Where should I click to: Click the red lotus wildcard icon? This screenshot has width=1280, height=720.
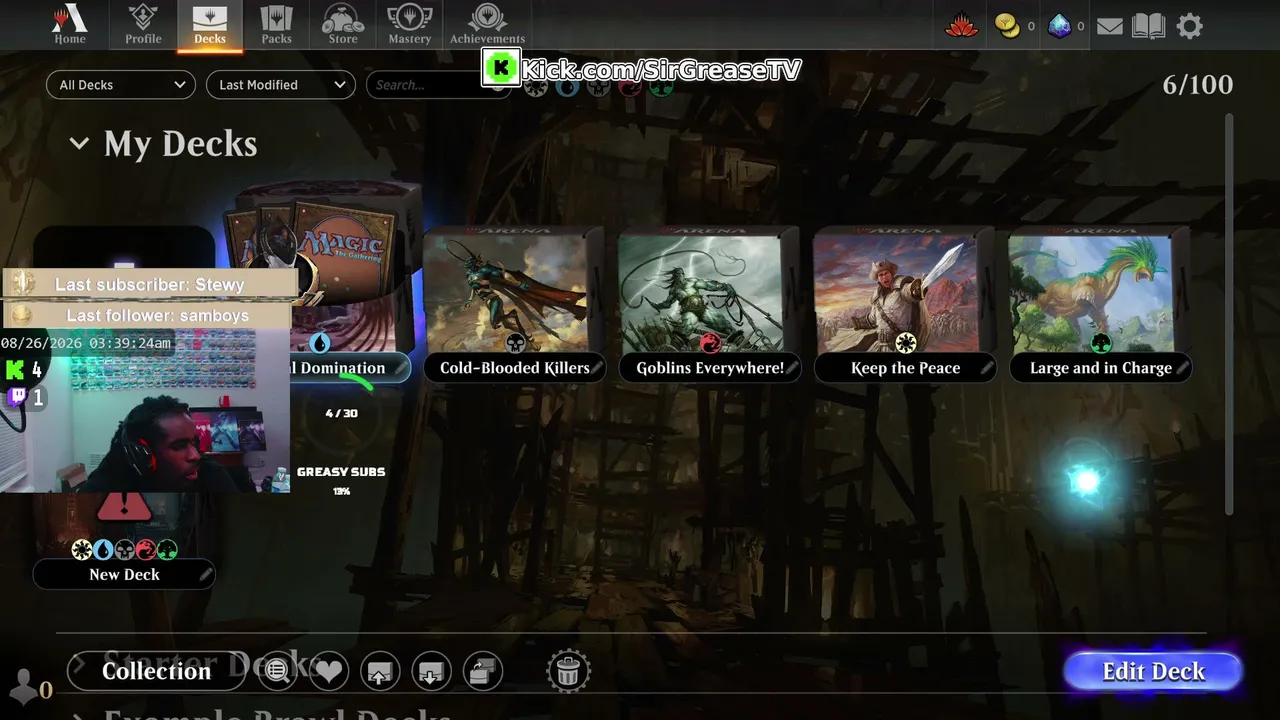point(961,26)
